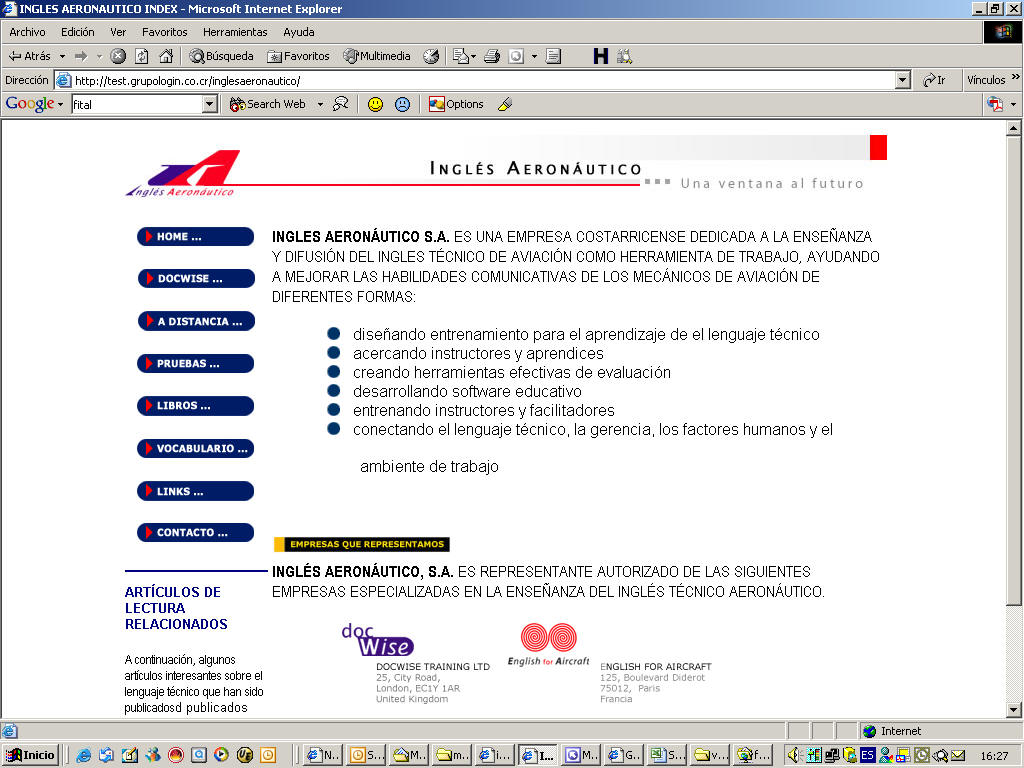Print the page with the printer icon

[x=492, y=56]
